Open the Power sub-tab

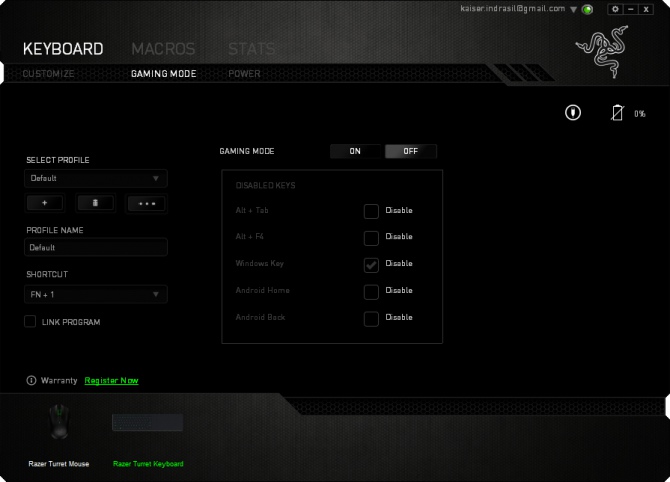[244, 74]
